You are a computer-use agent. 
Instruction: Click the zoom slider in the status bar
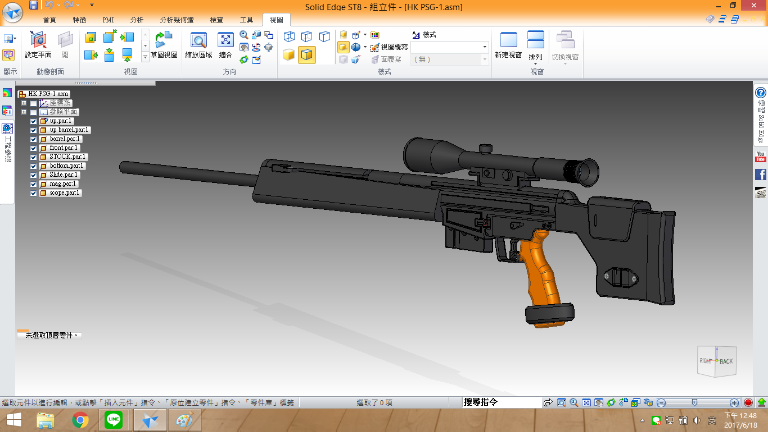click(x=695, y=403)
